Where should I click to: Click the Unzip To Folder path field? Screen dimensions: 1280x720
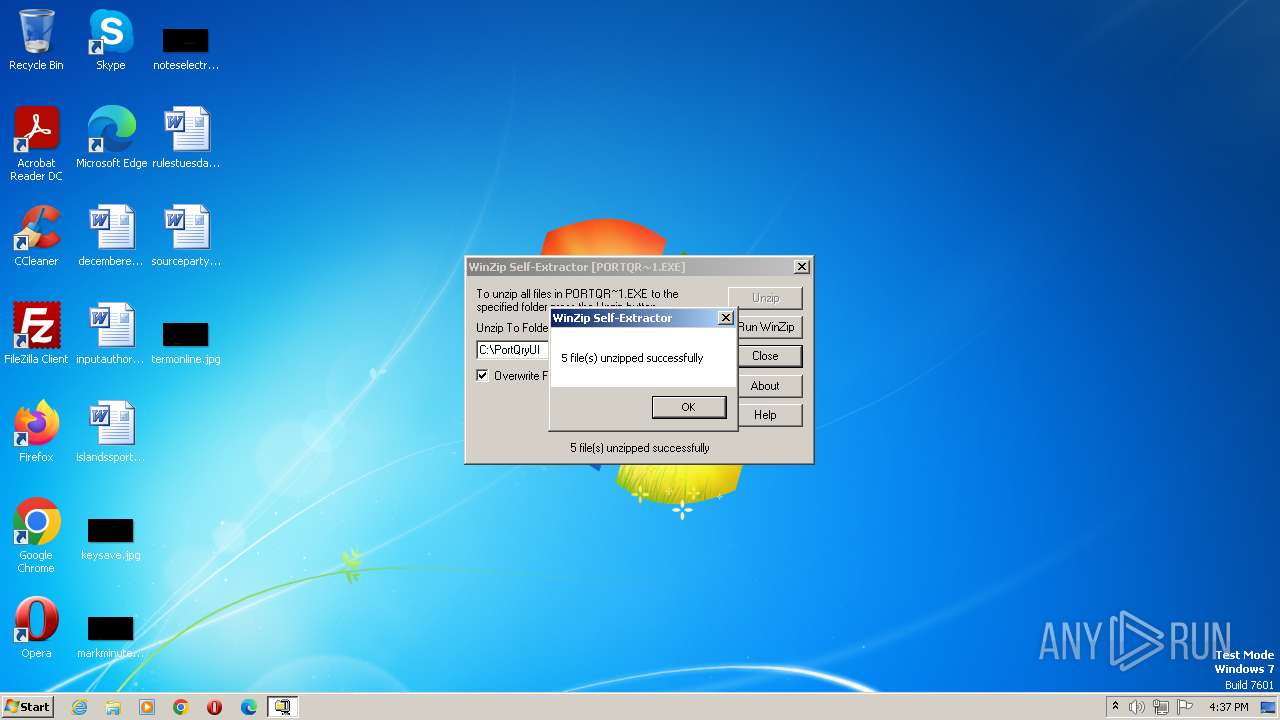pos(513,350)
